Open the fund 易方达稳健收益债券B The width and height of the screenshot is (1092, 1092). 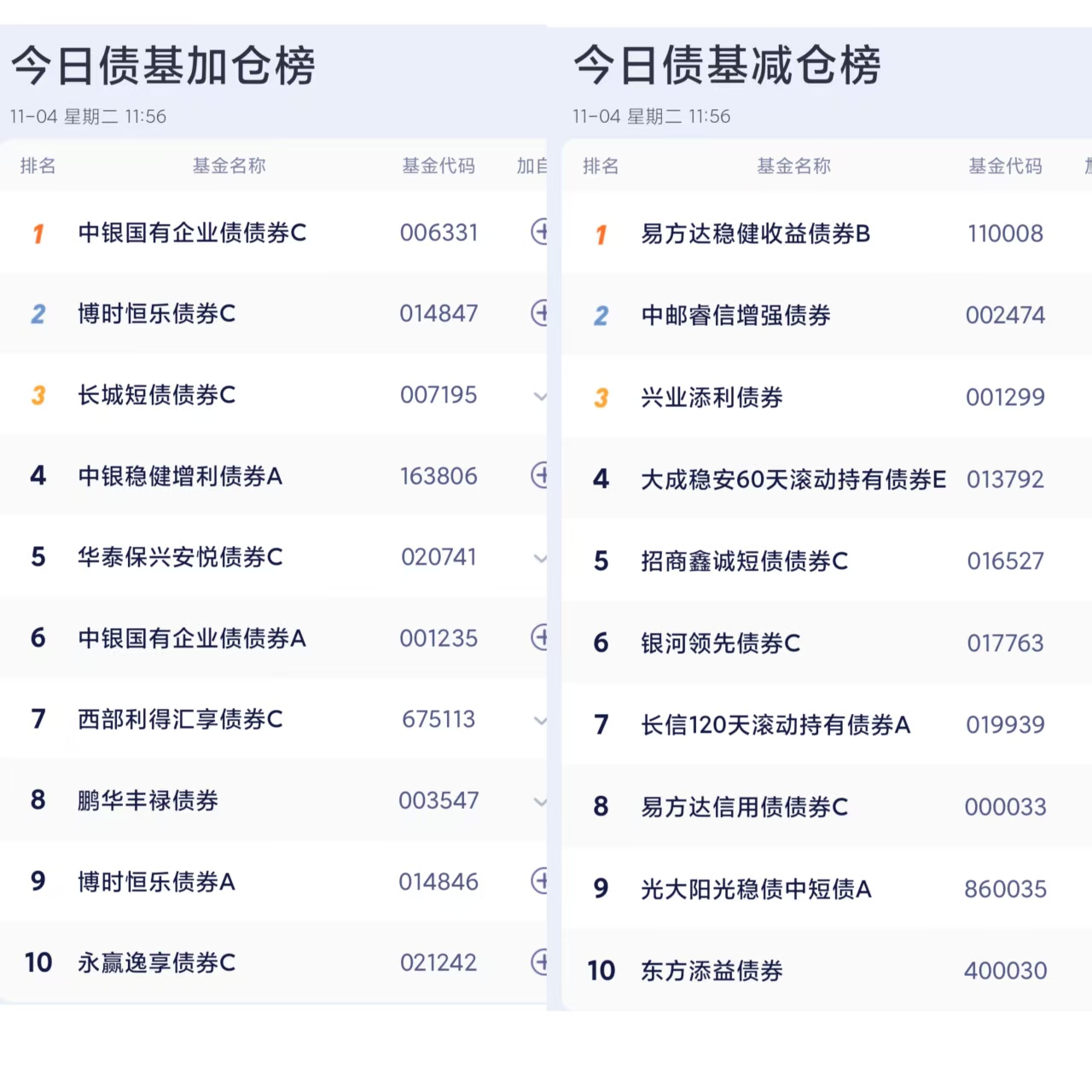click(755, 234)
